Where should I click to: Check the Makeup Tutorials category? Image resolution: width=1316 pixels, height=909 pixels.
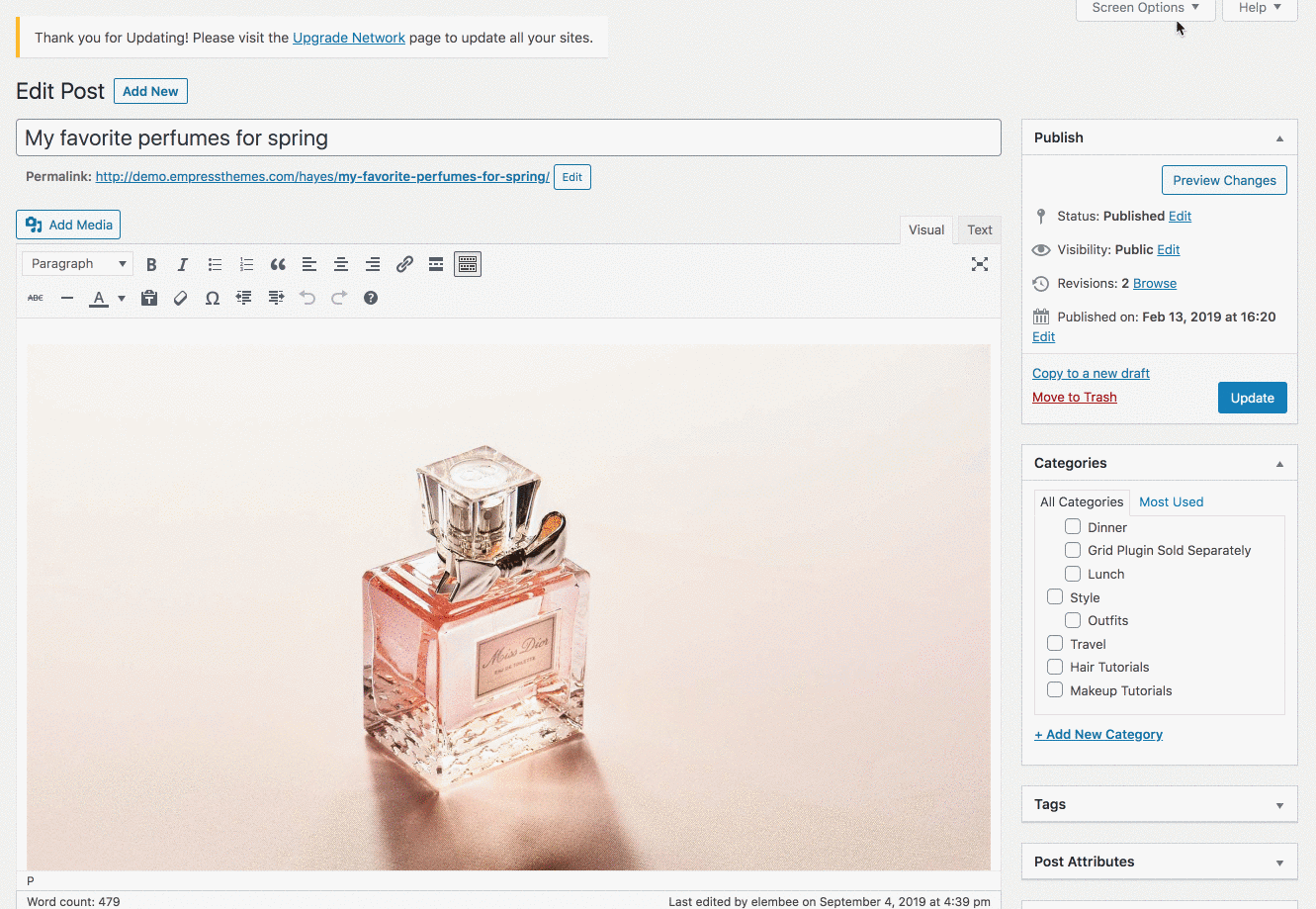coord(1055,690)
